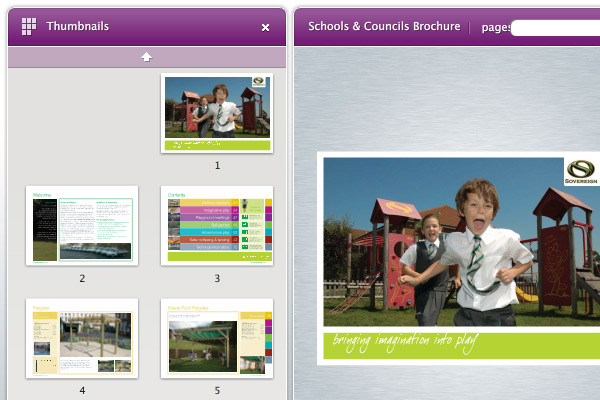Close the Thumbnails panel
The width and height of the screenshot is (600, 400).
(265, 28)
